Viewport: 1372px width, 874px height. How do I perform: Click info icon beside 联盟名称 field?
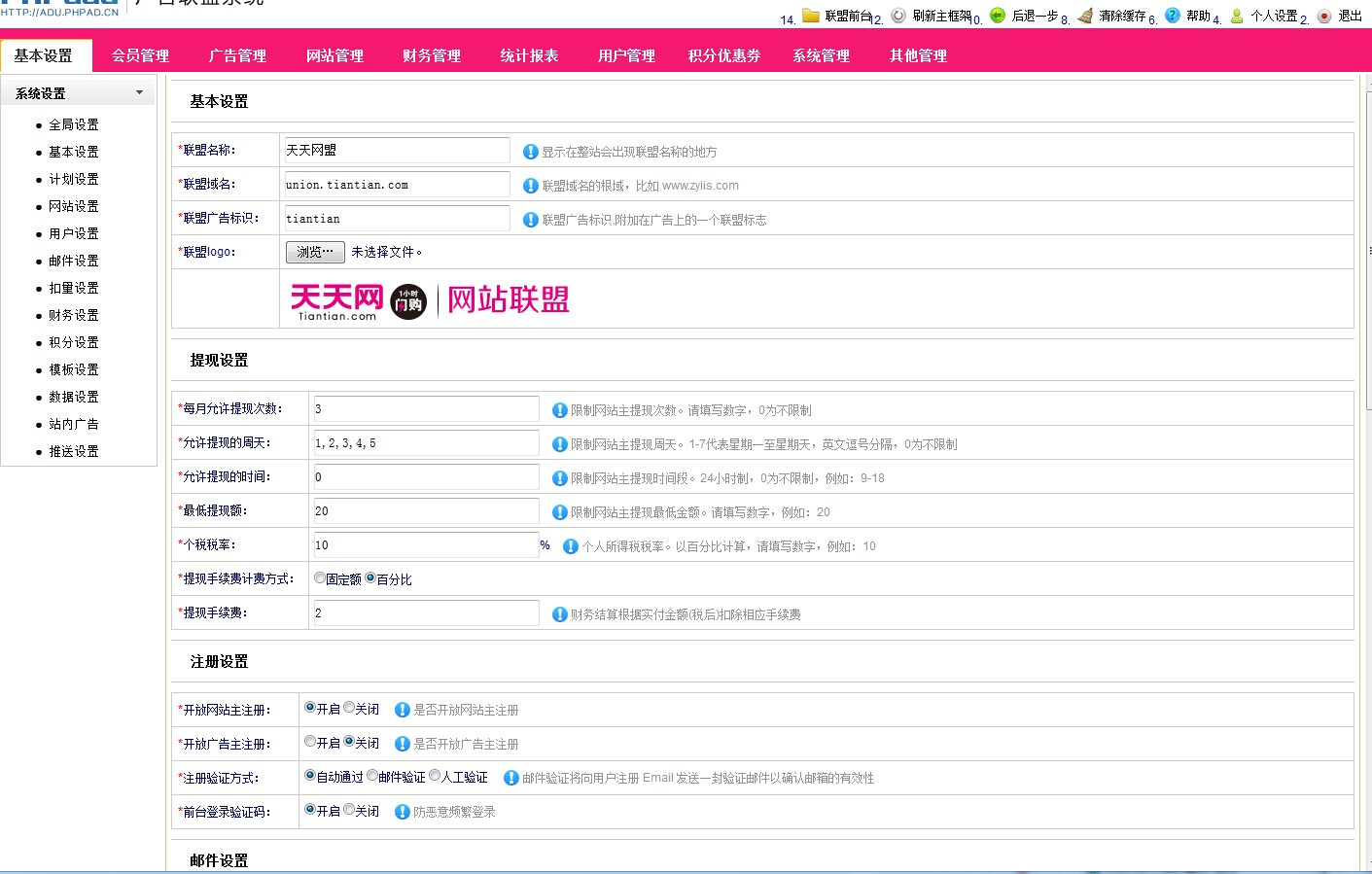tap(531, 152)
